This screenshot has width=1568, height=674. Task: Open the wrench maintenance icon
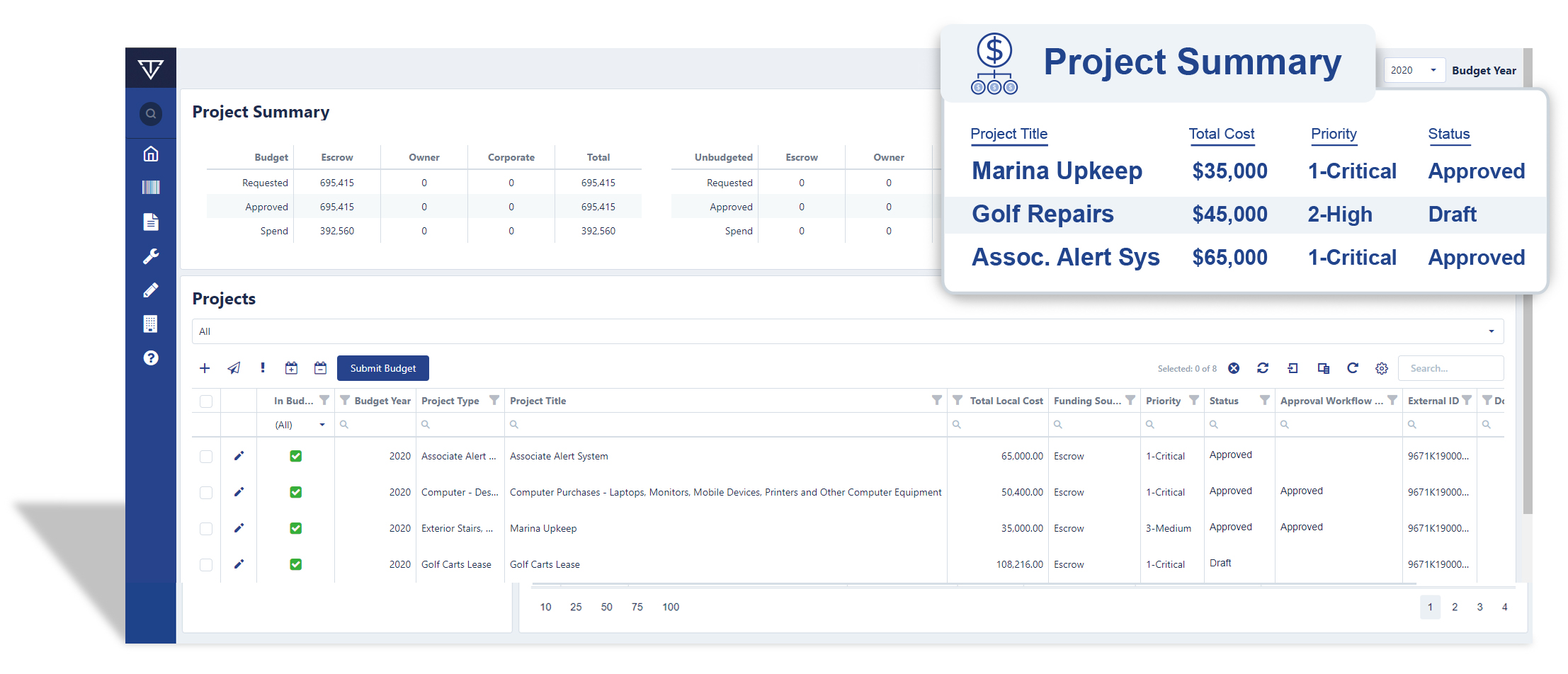(150, 256)
